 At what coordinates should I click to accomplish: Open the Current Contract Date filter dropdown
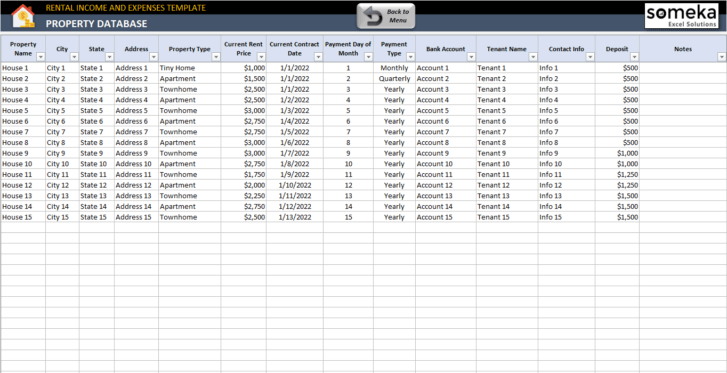point(318,57)
